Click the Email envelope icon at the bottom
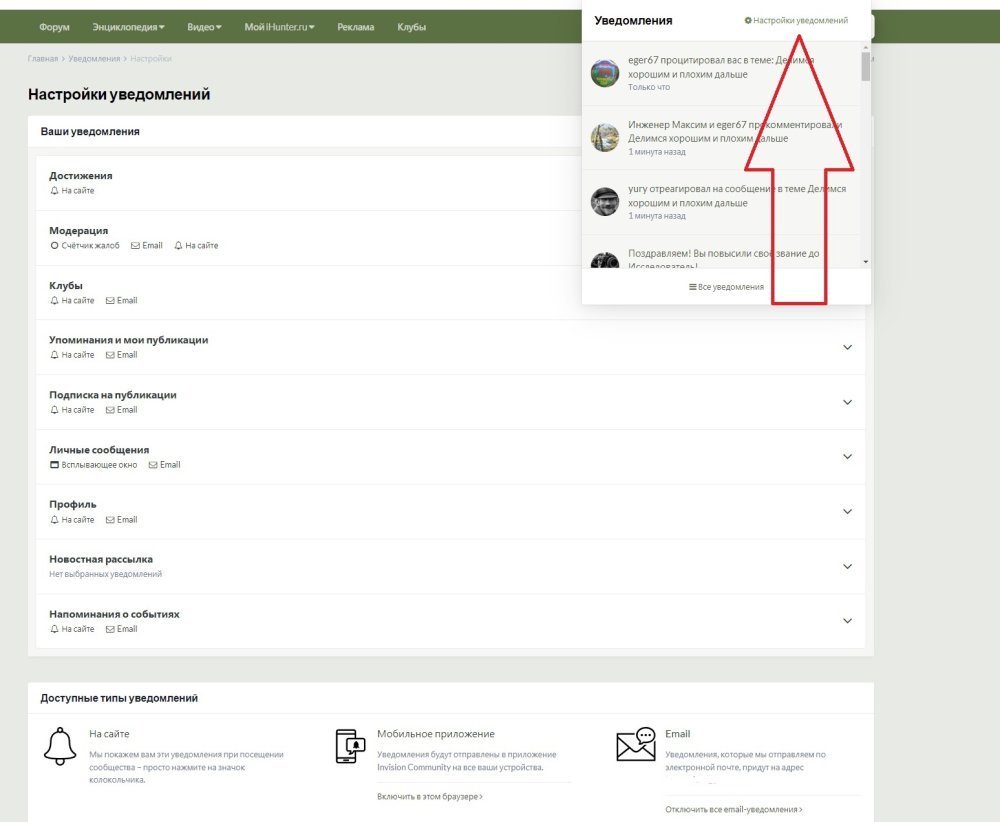 pyautogui.click(x=636, y=744)
